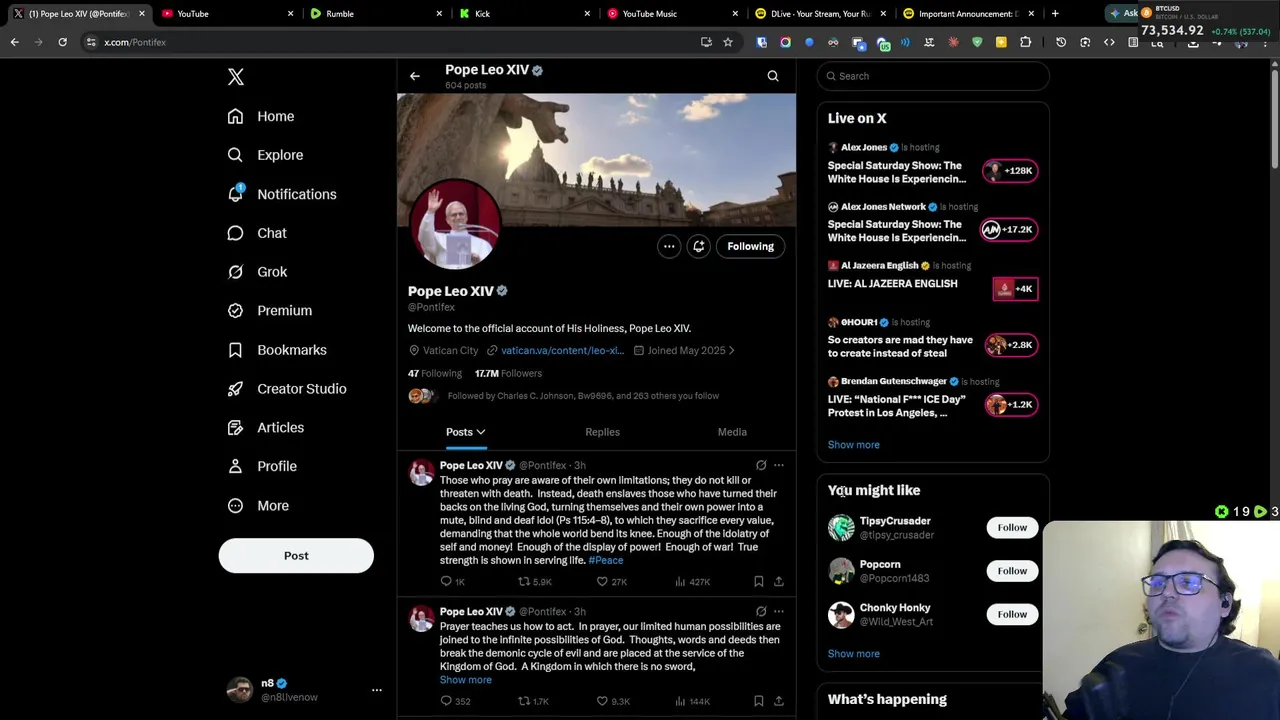Switch to the Replies tab
This screenshot has width=1280, height=720.
click(602, 432)
